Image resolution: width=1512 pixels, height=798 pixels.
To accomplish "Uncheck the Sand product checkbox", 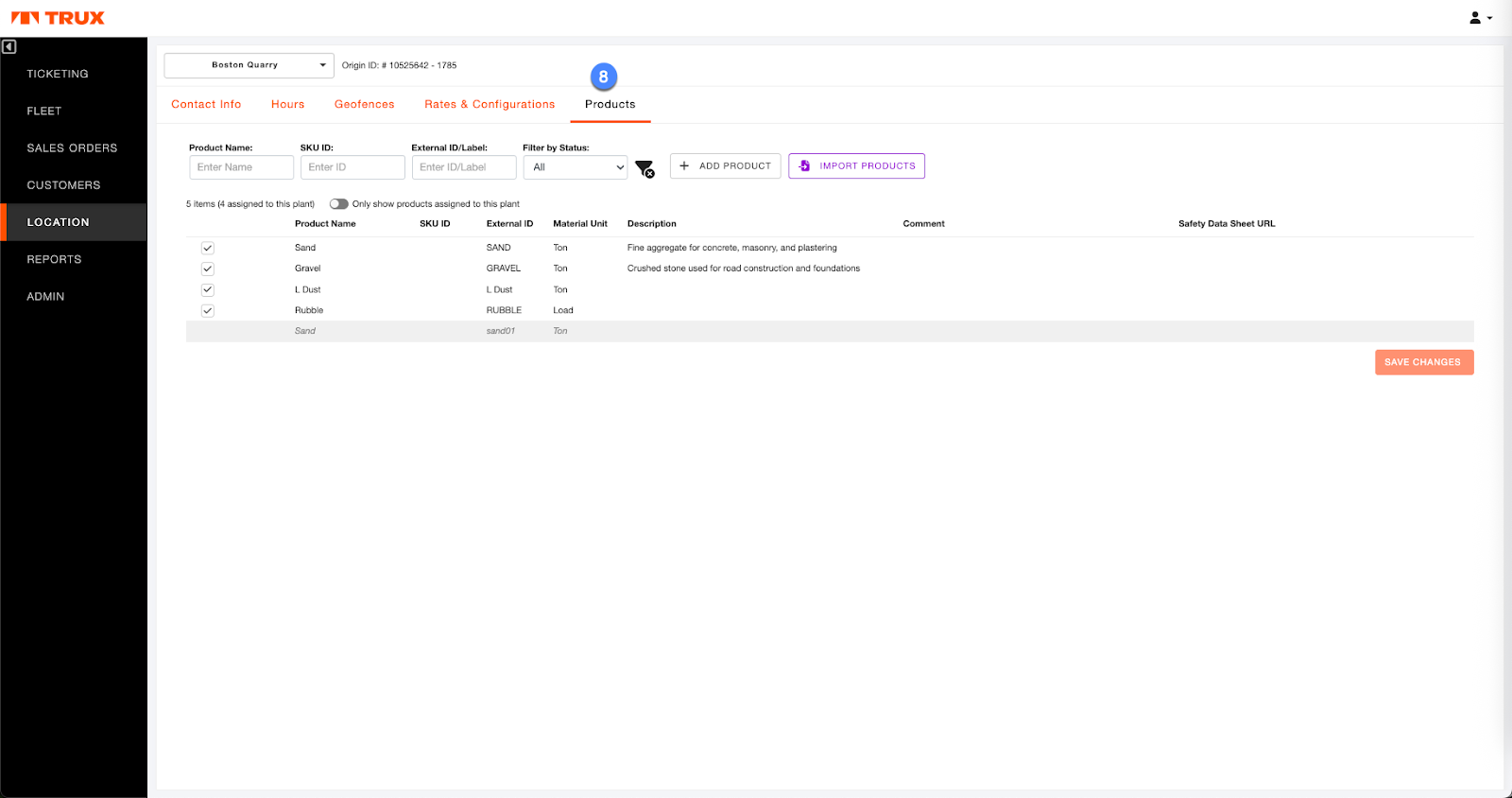I will pyautogui.click(x=208, y=248).
